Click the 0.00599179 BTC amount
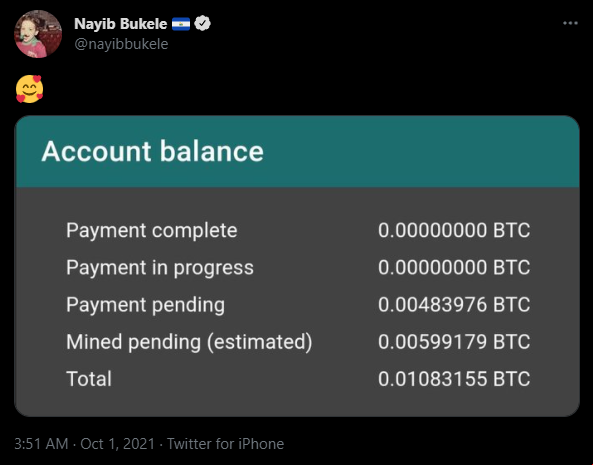Screen dimensions: 593x465 454,342
